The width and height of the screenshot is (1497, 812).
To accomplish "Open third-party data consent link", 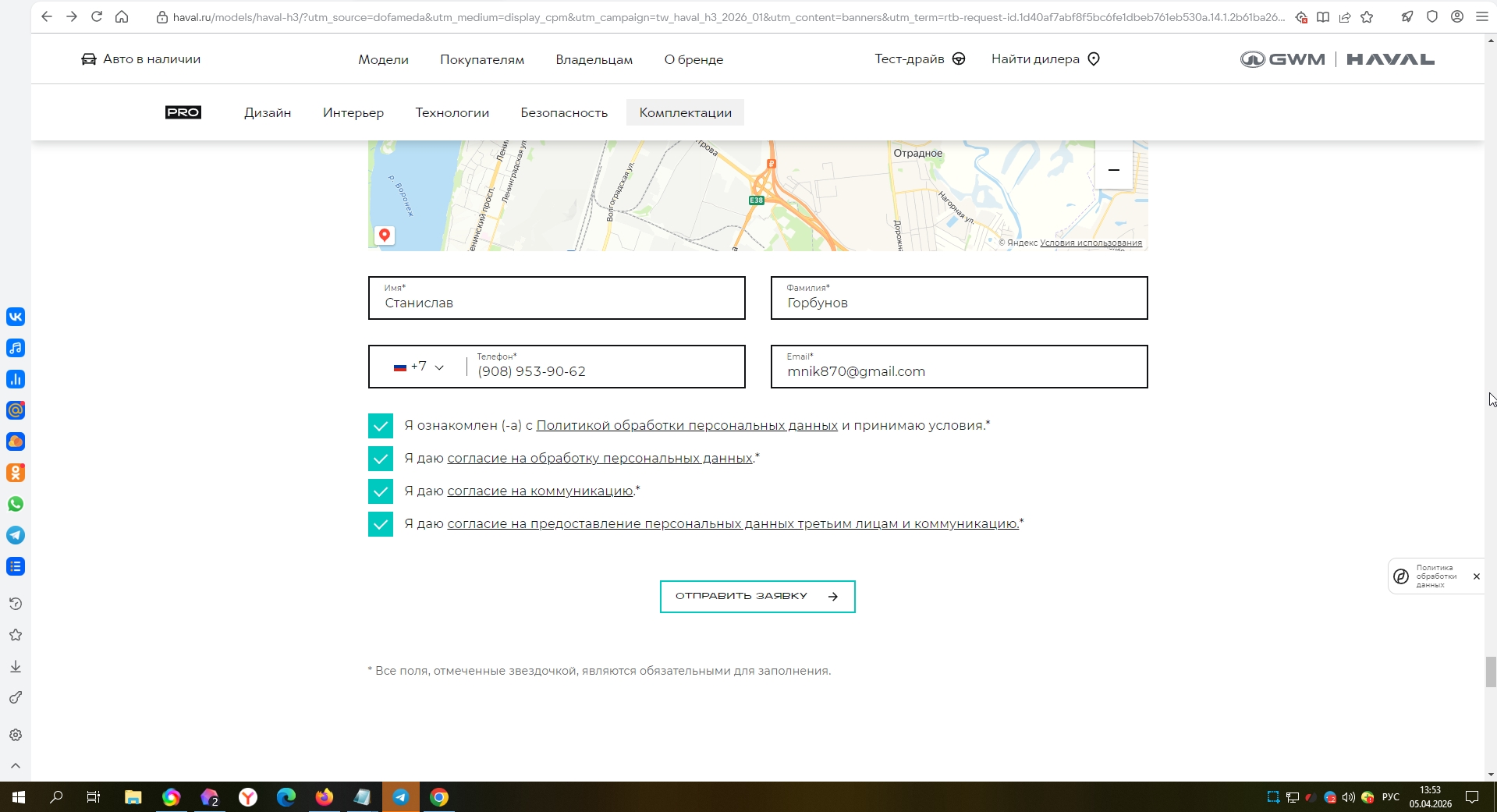I will tap(733, 524).
